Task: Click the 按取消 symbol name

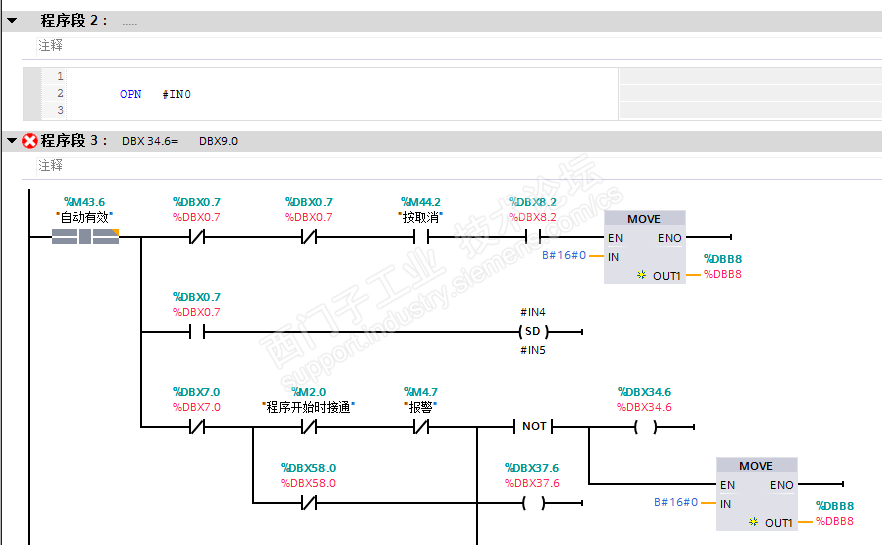Action: coord(421,217)
